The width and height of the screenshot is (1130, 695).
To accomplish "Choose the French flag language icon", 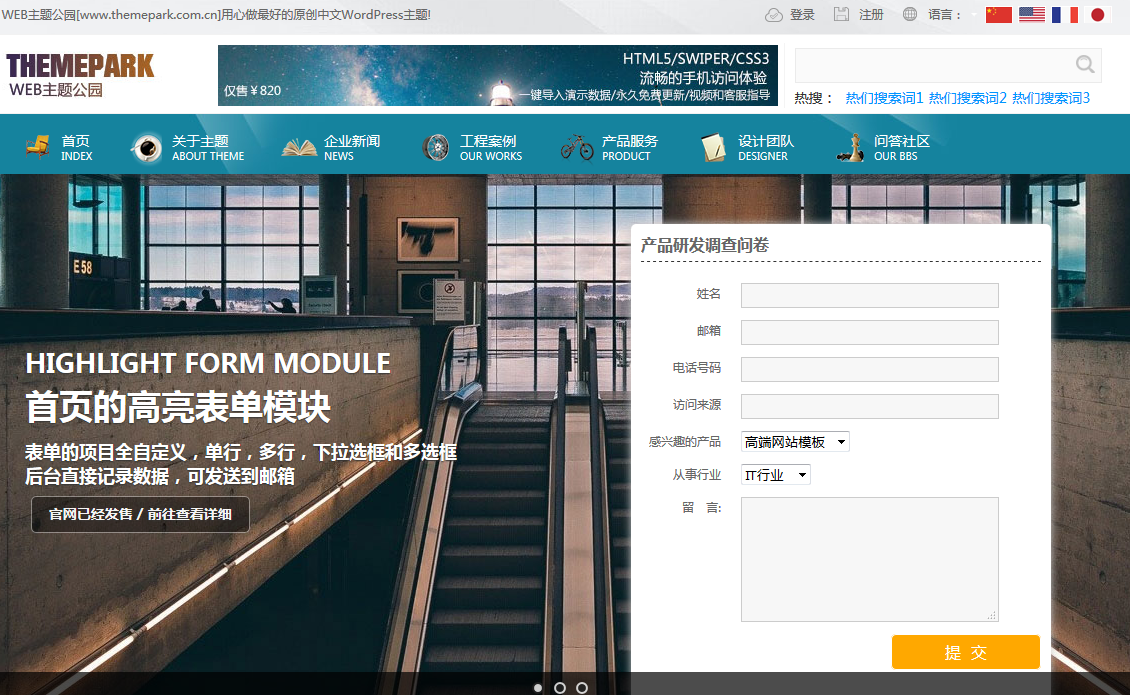I will tap(1065, 14).
